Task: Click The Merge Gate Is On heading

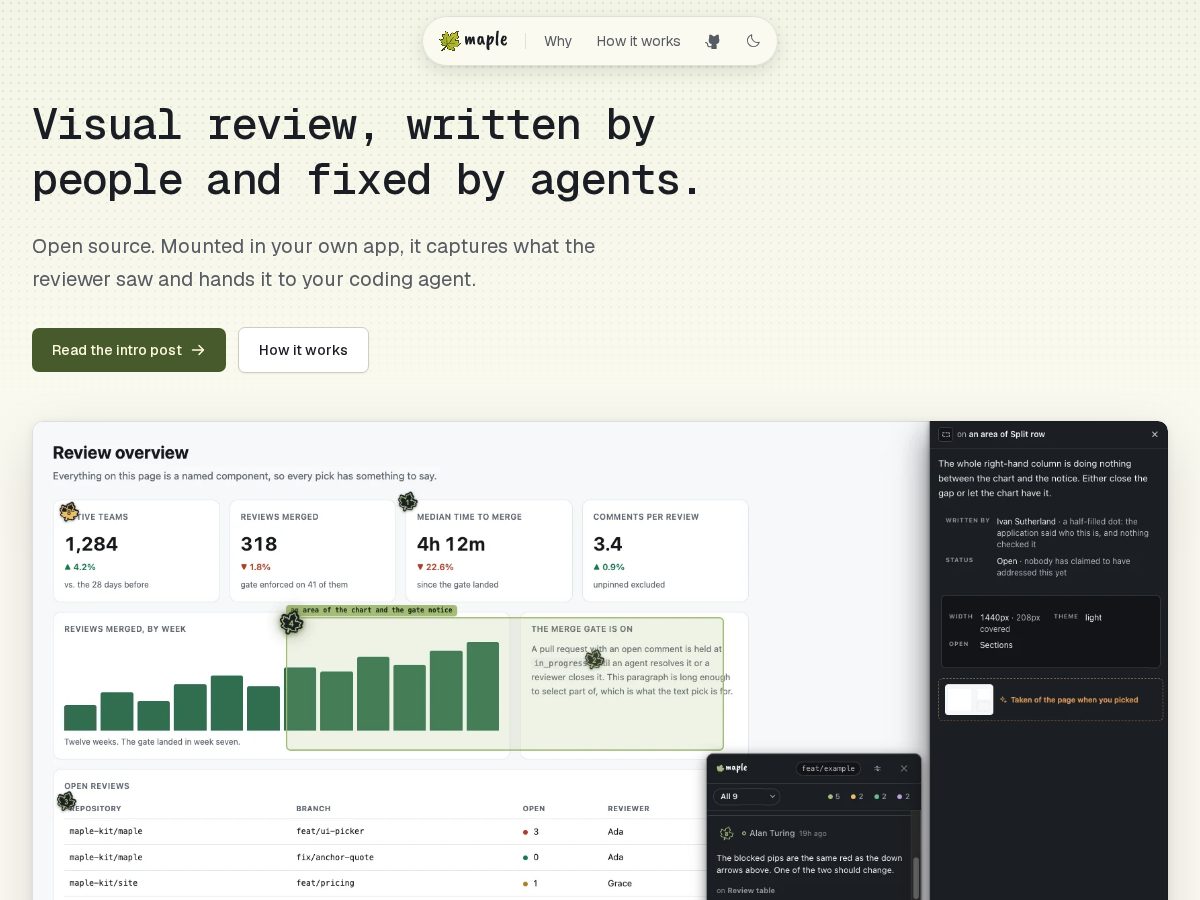Action: click(x=582, y=629)
